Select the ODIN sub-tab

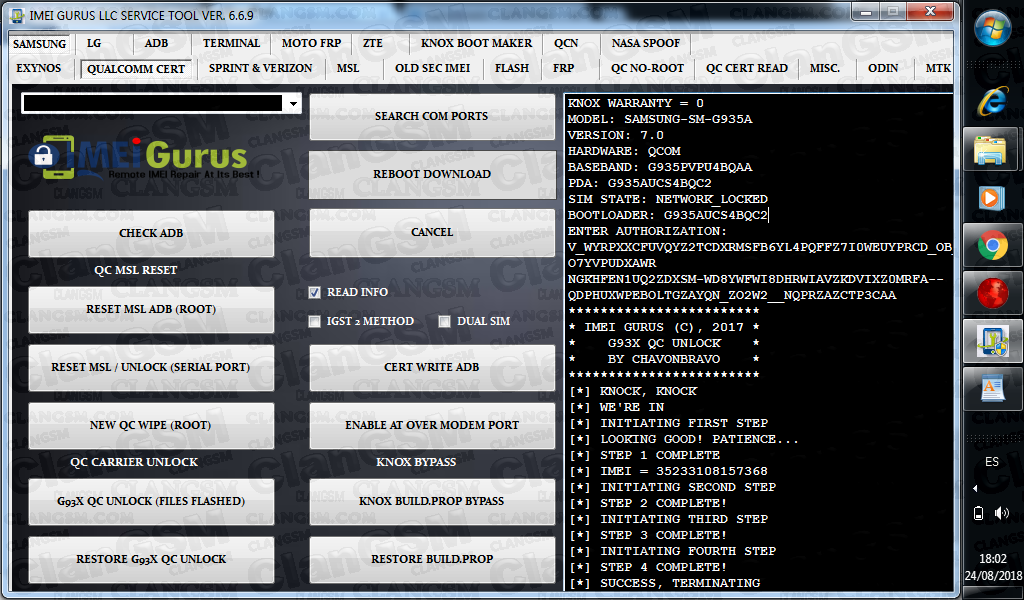(x=883, y=68)
